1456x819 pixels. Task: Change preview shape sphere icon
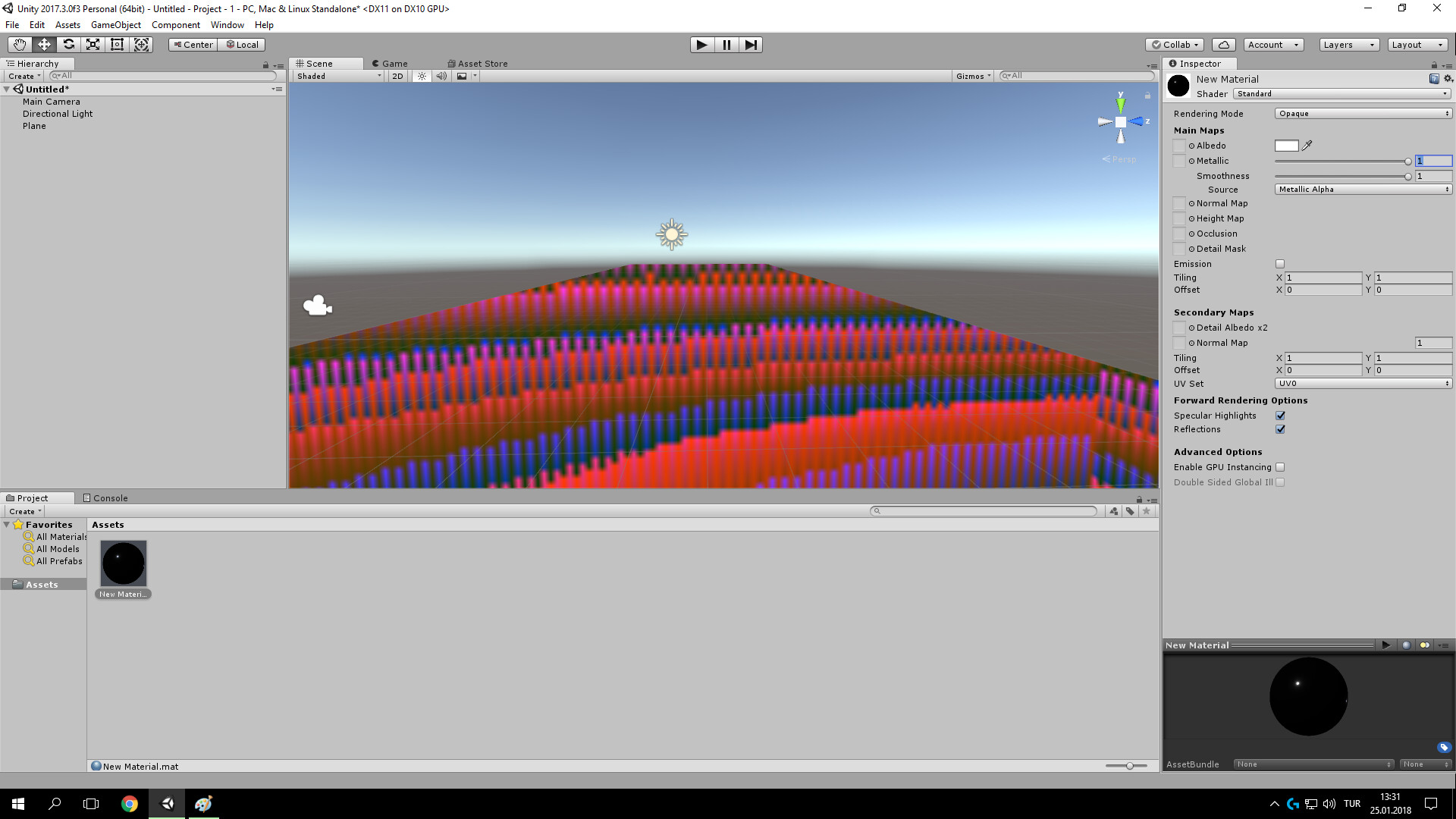pos(1406,645)
